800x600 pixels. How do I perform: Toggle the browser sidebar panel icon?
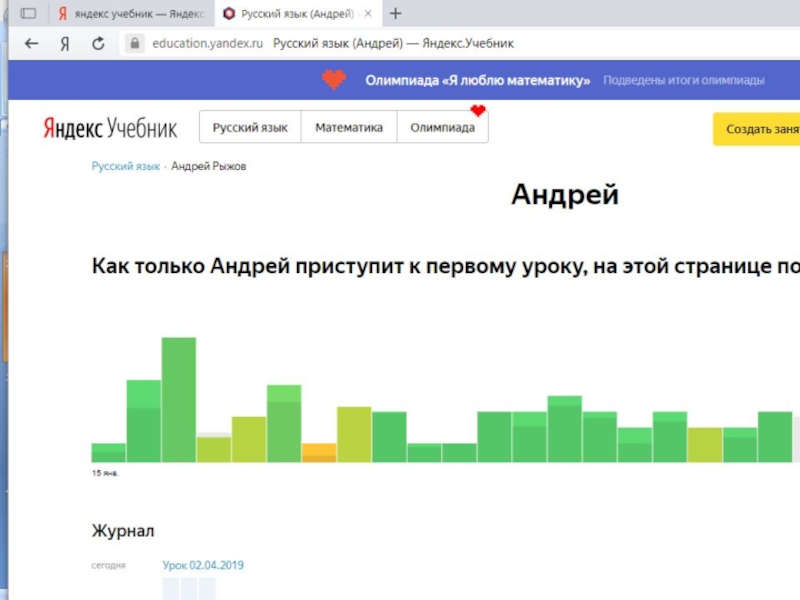(28, 13)
